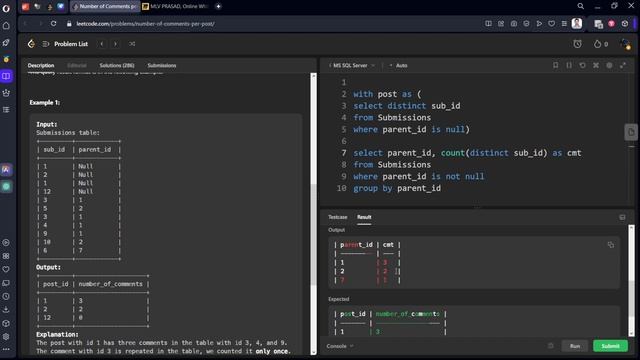Copy the output table contents
The image size is (640, 360).
611,245
